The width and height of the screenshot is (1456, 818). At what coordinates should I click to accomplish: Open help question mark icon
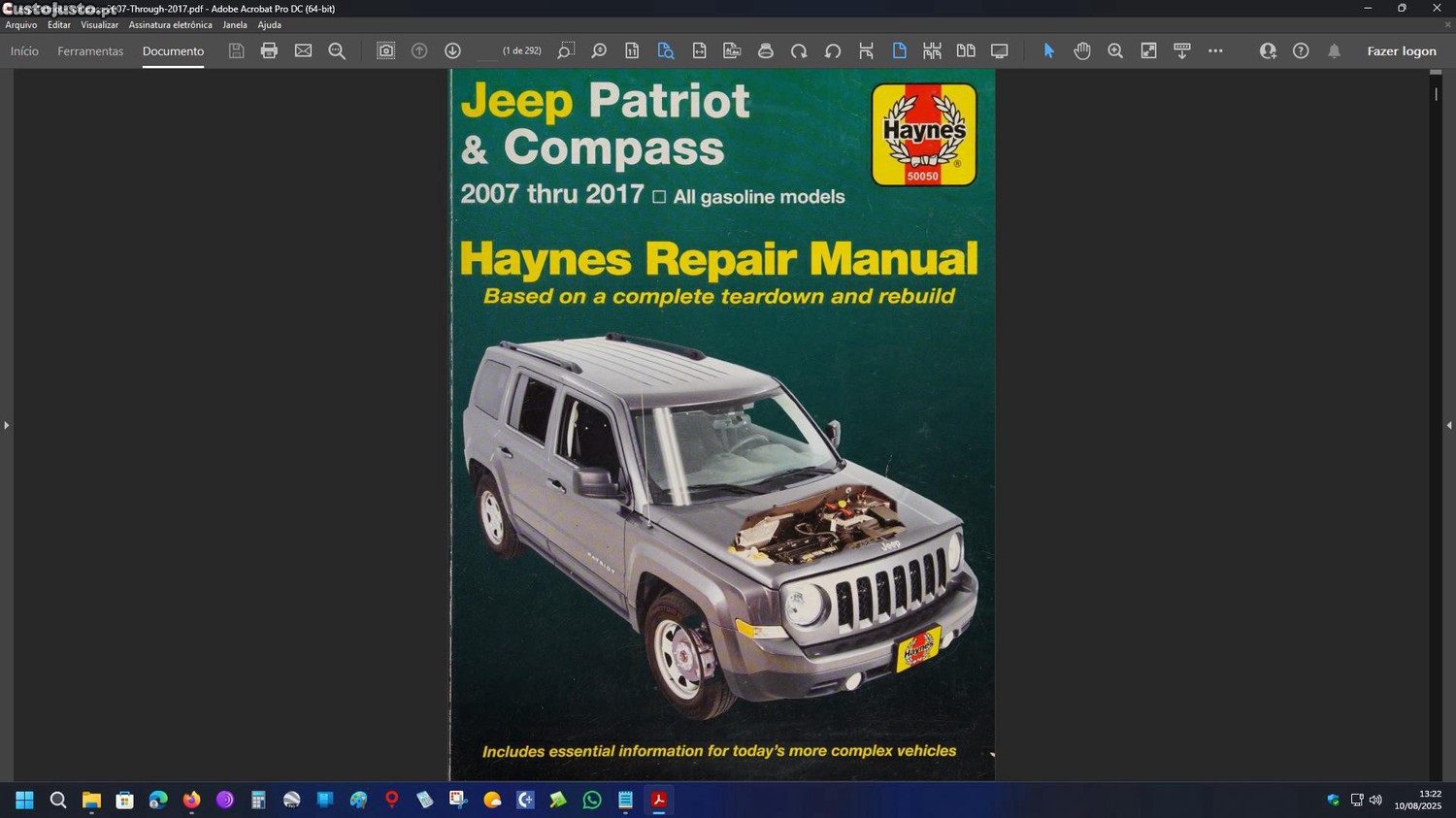point(1301,50)
